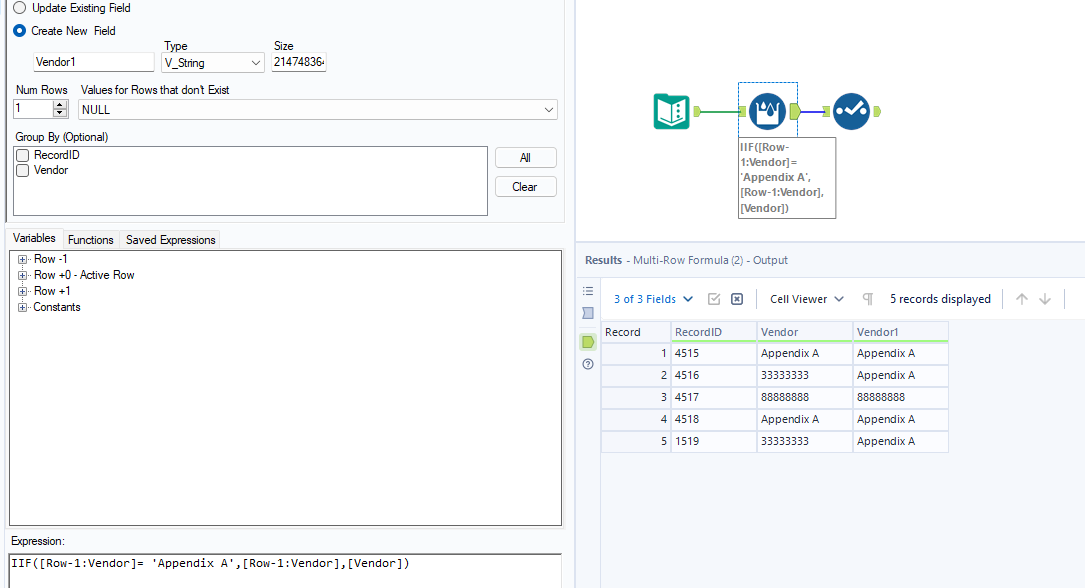
Task: Select the Update Existing Field option
Action: pyautogui.click(x=72, y=8)
